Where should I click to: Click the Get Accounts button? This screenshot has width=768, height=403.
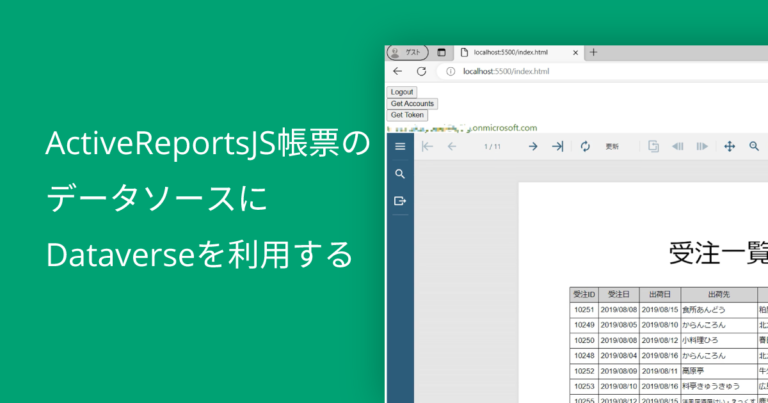(x=412, y=103)
